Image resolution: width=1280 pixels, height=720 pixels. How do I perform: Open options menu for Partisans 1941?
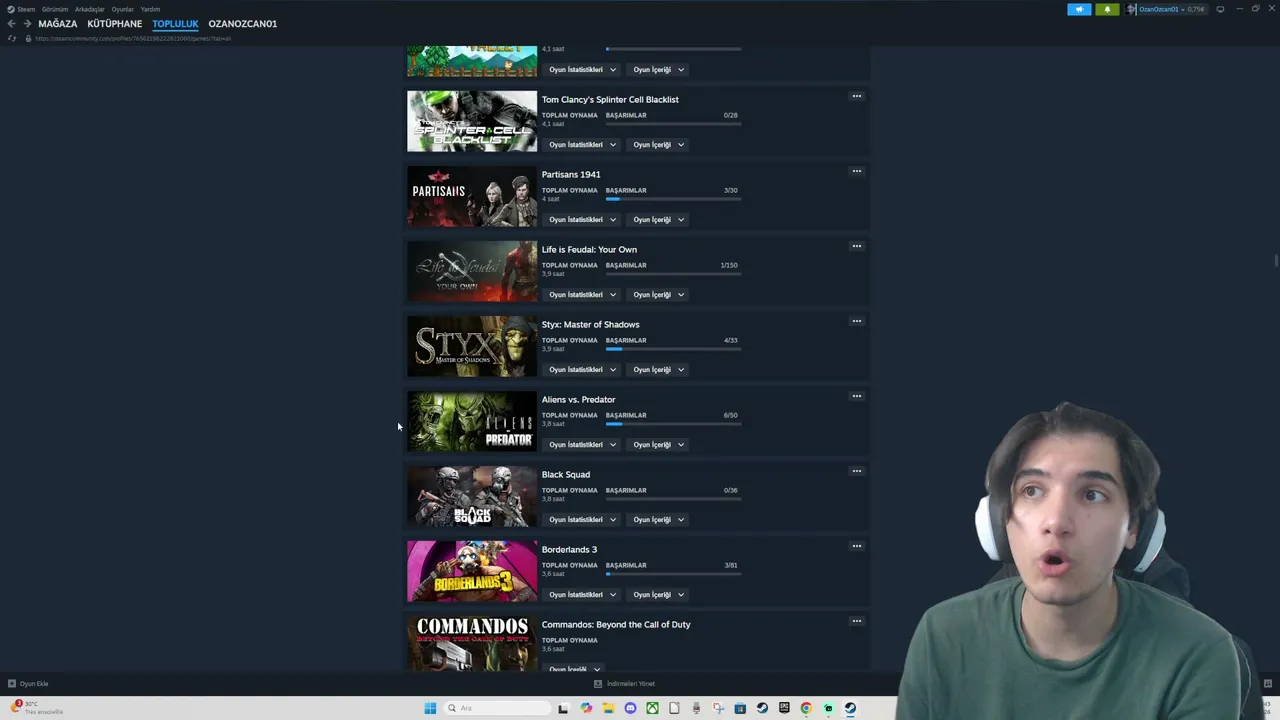click(x=856, y=171)
